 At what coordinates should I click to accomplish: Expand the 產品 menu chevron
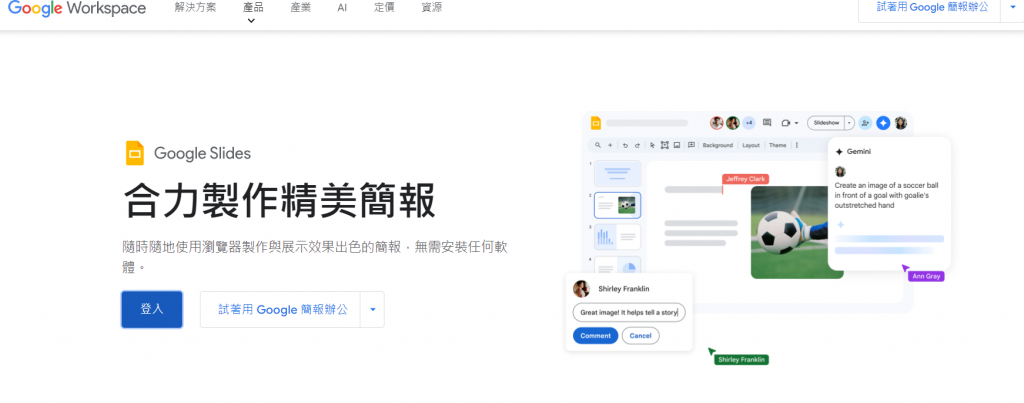pyautogui.click(x=251, y=21)
